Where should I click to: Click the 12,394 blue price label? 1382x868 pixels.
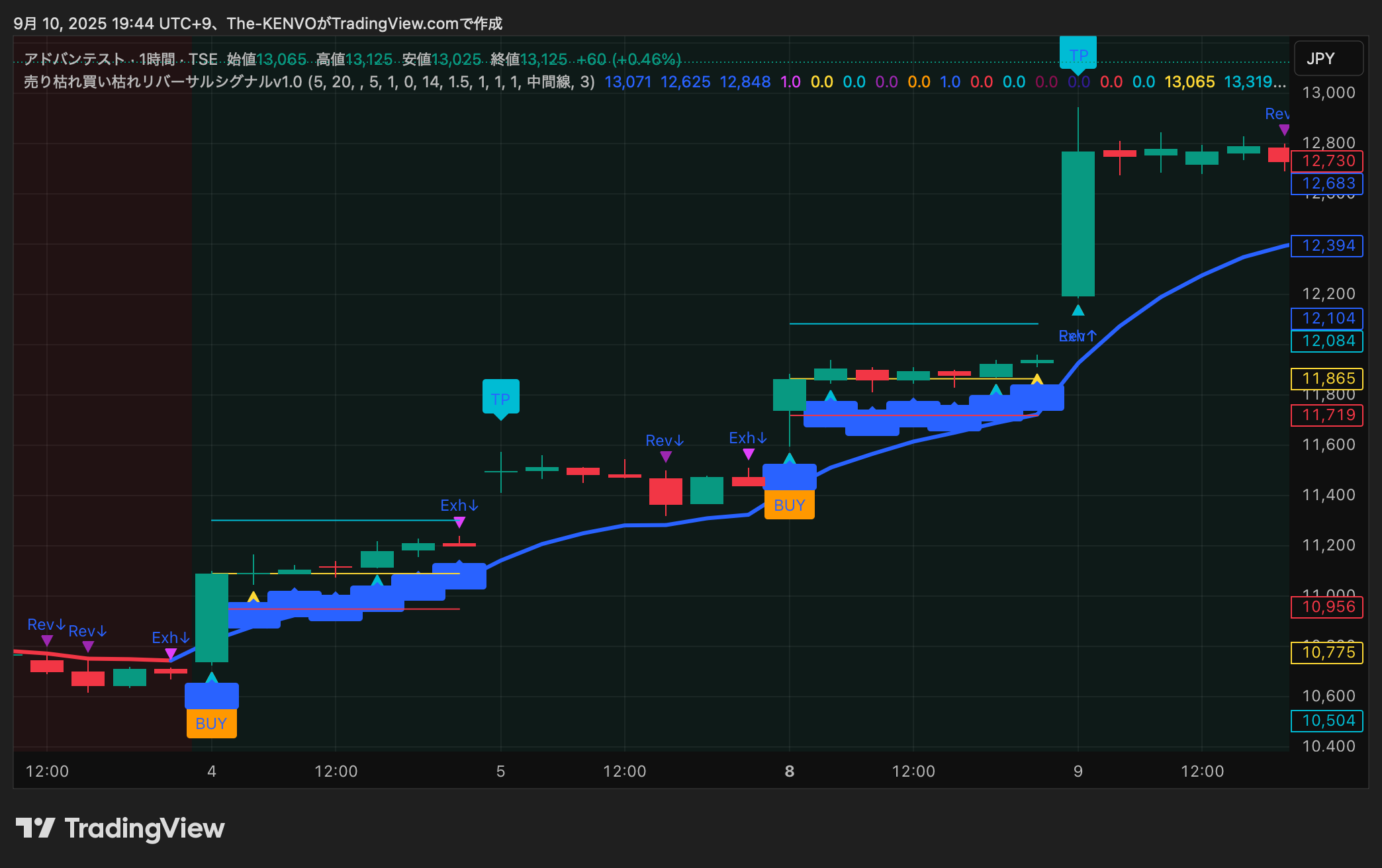click(1327, 245)
